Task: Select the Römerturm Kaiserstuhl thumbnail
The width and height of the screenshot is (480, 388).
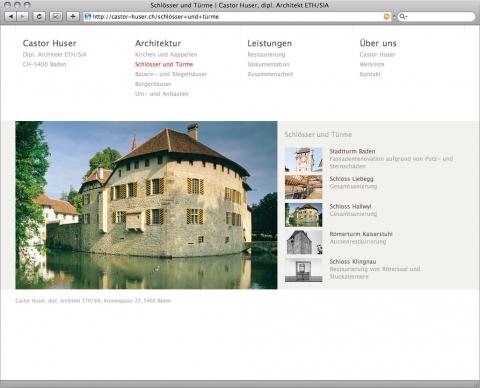Action: [x=304, y=242]
